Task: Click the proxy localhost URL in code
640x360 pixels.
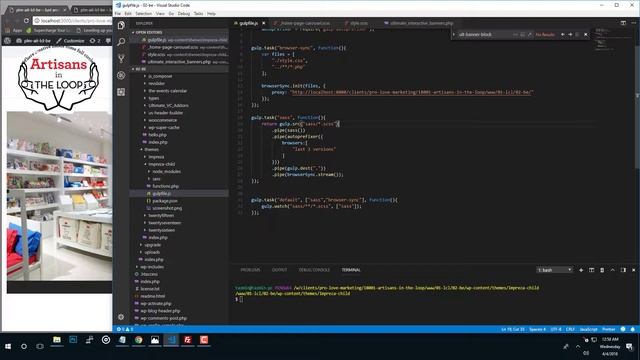Action: (x=412, y=92)
